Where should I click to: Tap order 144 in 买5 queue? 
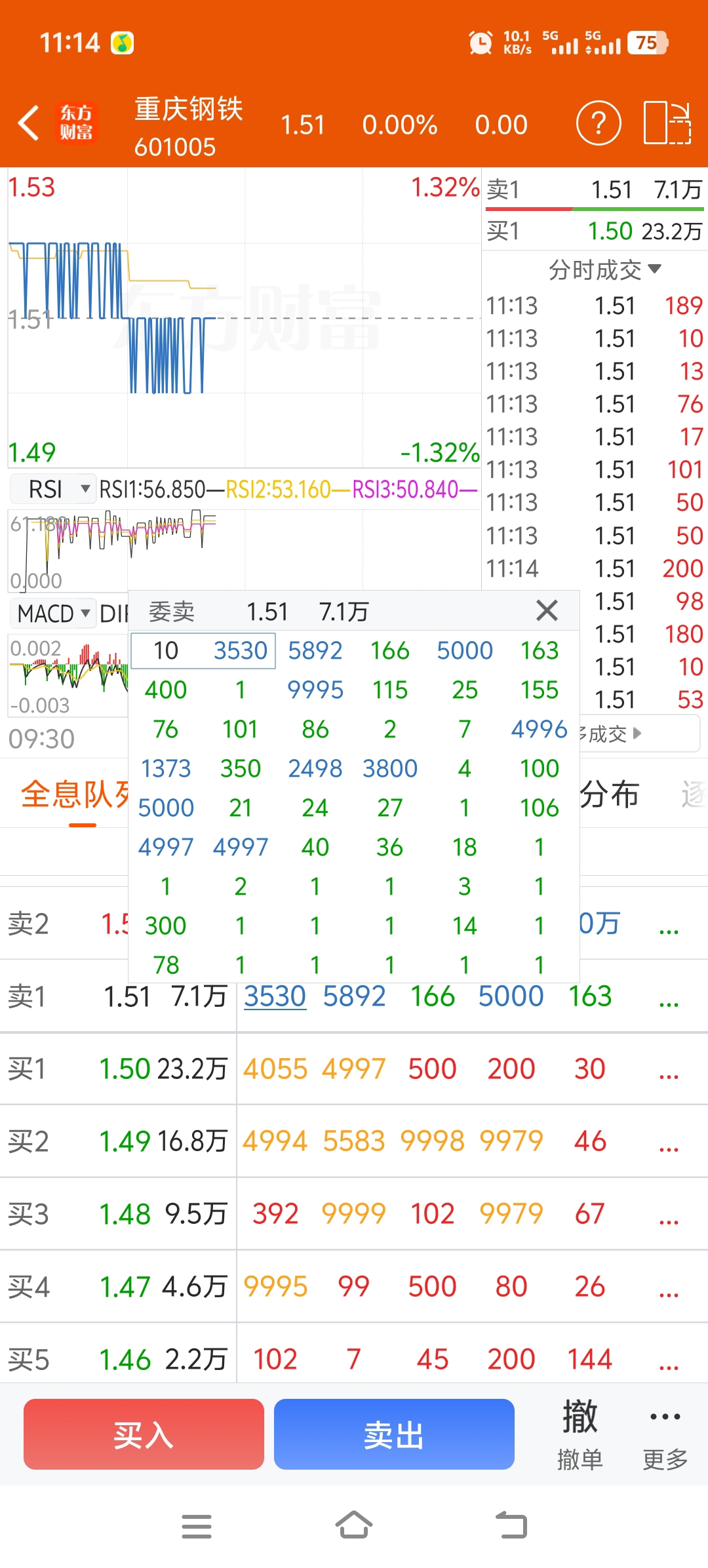(590, 1360)
